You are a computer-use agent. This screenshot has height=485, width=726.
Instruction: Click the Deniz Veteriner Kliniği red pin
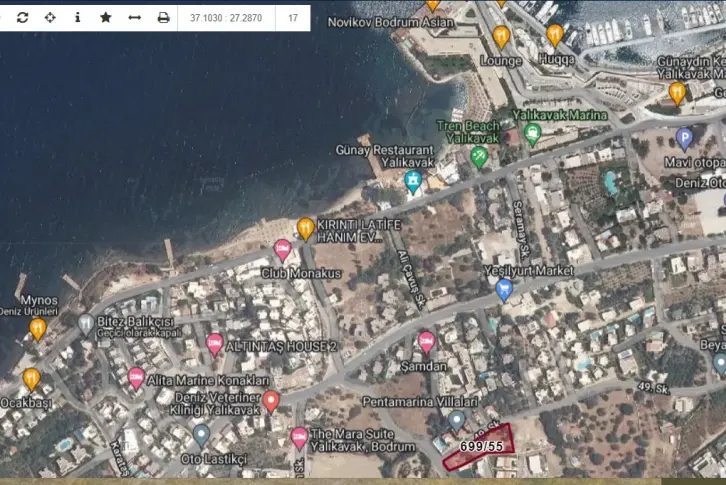pyautogui.click(x=271, y=402)
